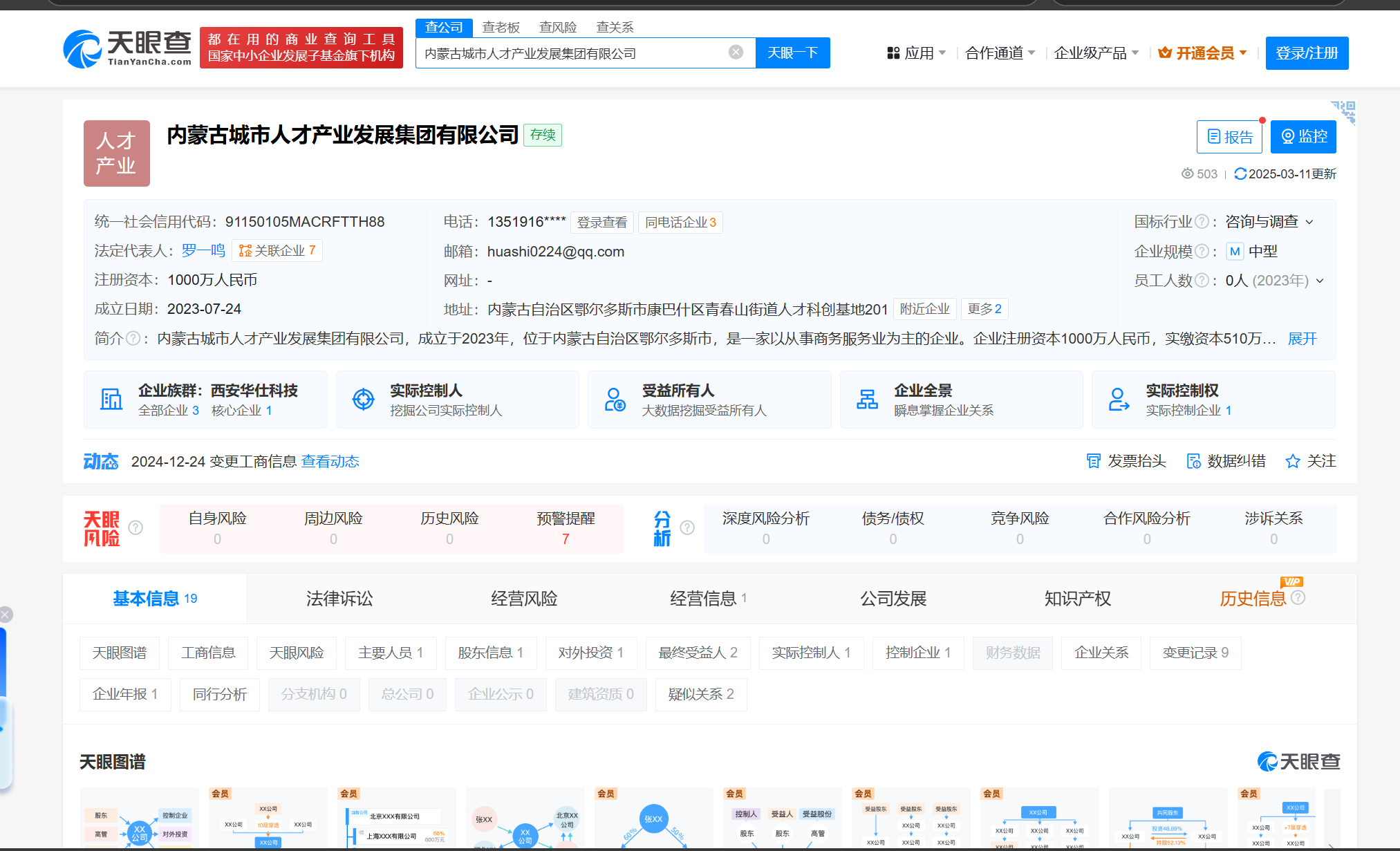This screenshot has width=1400, height=851.
Task: Switch to 查老板 search tab
Action: click(x=501, y=27)
